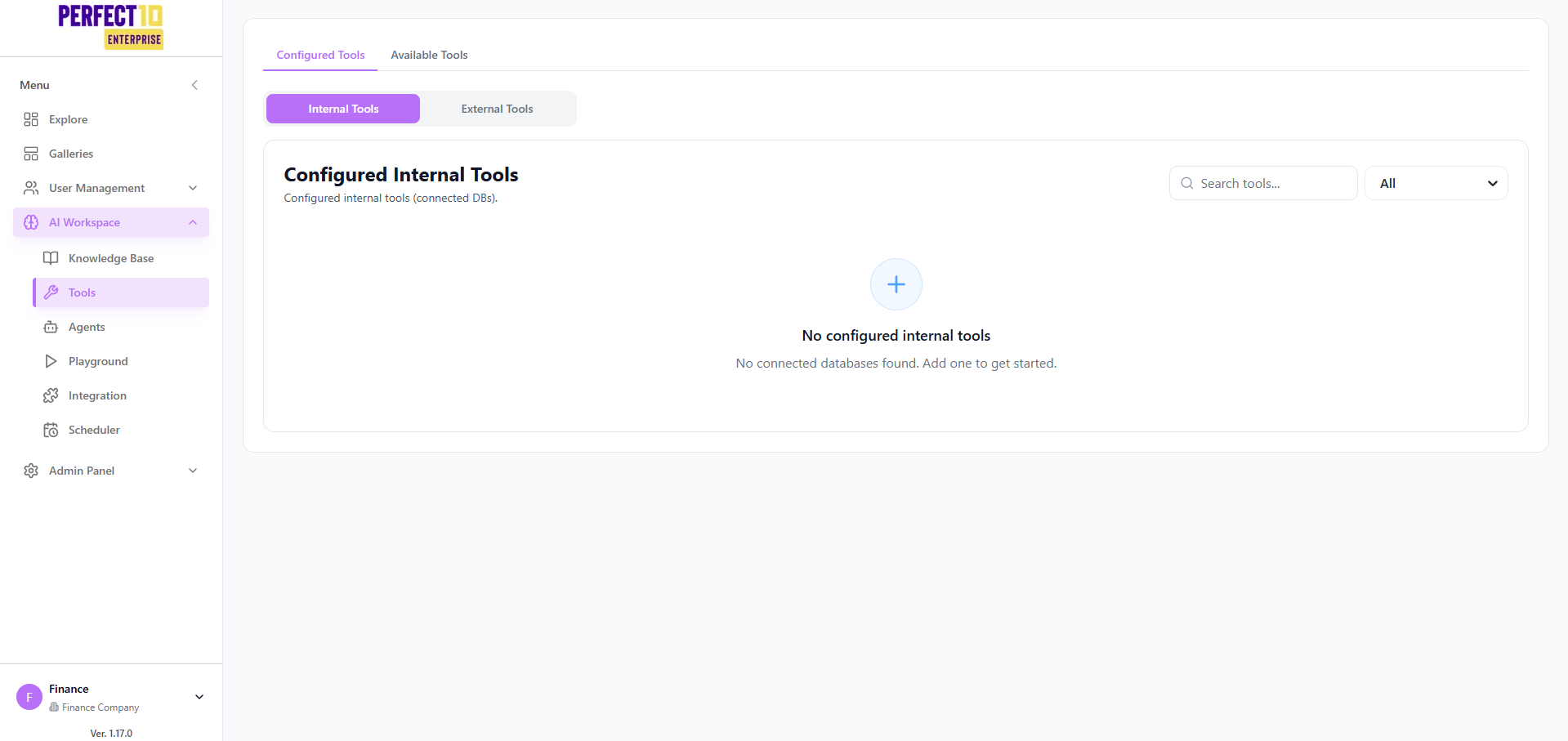
Task: Expand the Admin Panel chevron
Action: (x=193, y=471)
